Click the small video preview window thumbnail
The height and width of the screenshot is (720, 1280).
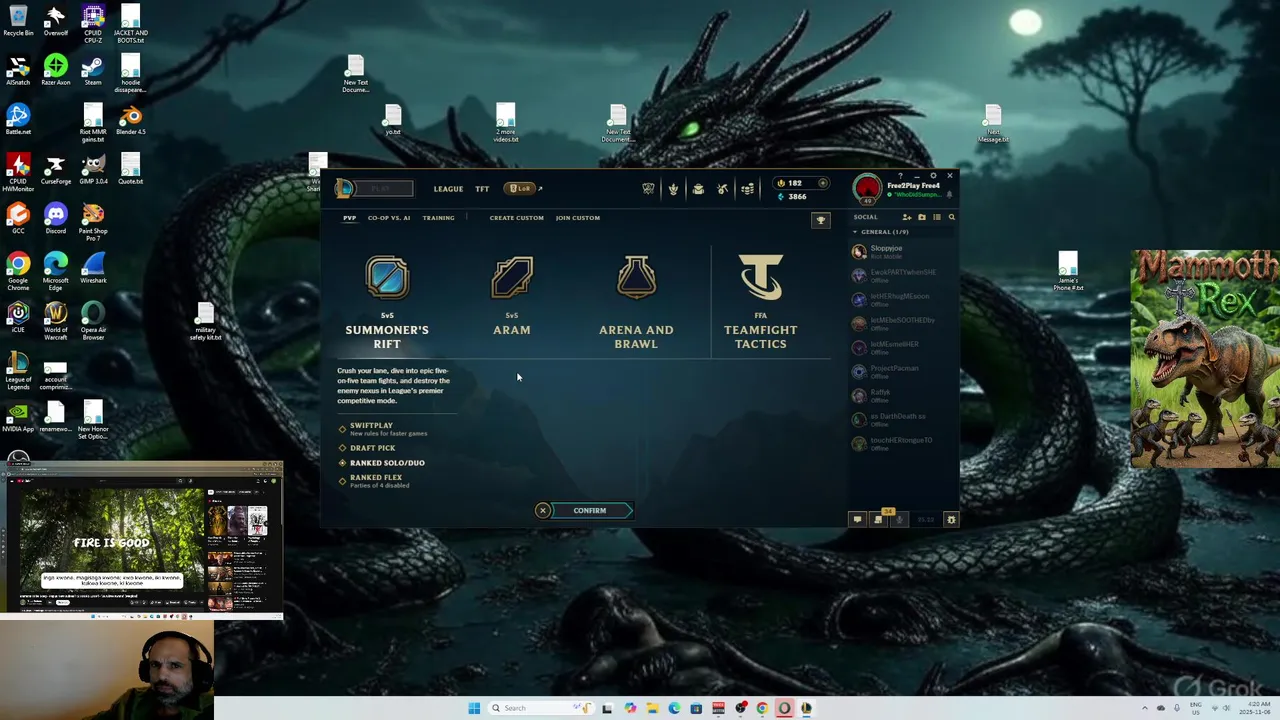click(142, 540)
